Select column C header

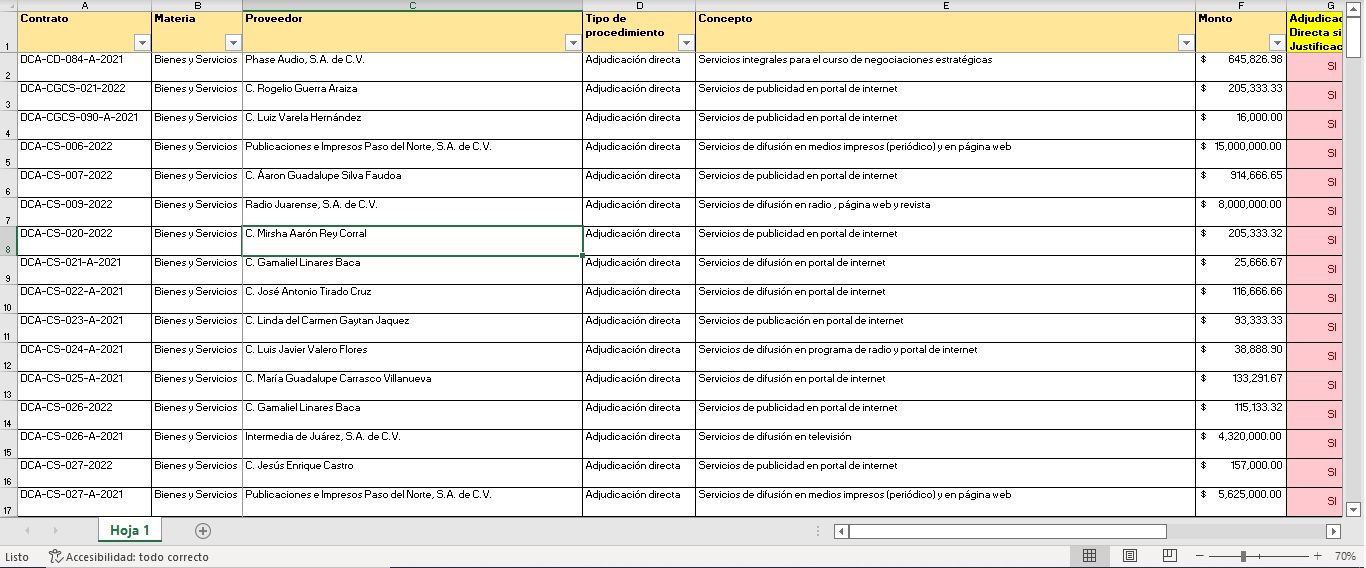pos(412,5)
